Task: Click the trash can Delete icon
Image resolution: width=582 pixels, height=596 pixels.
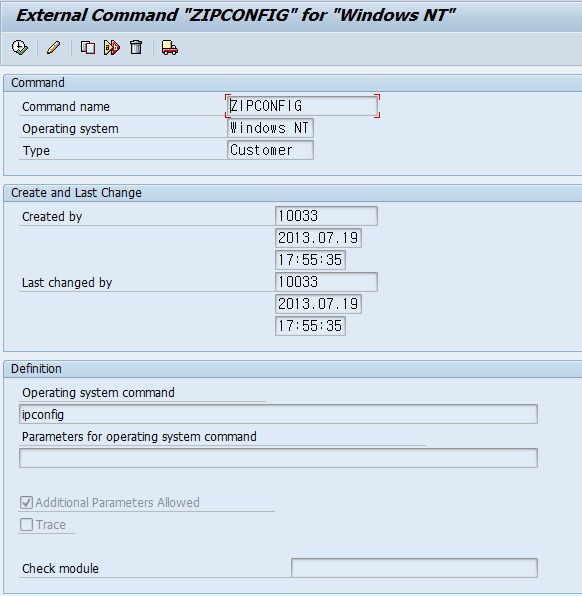Action: 136,48
